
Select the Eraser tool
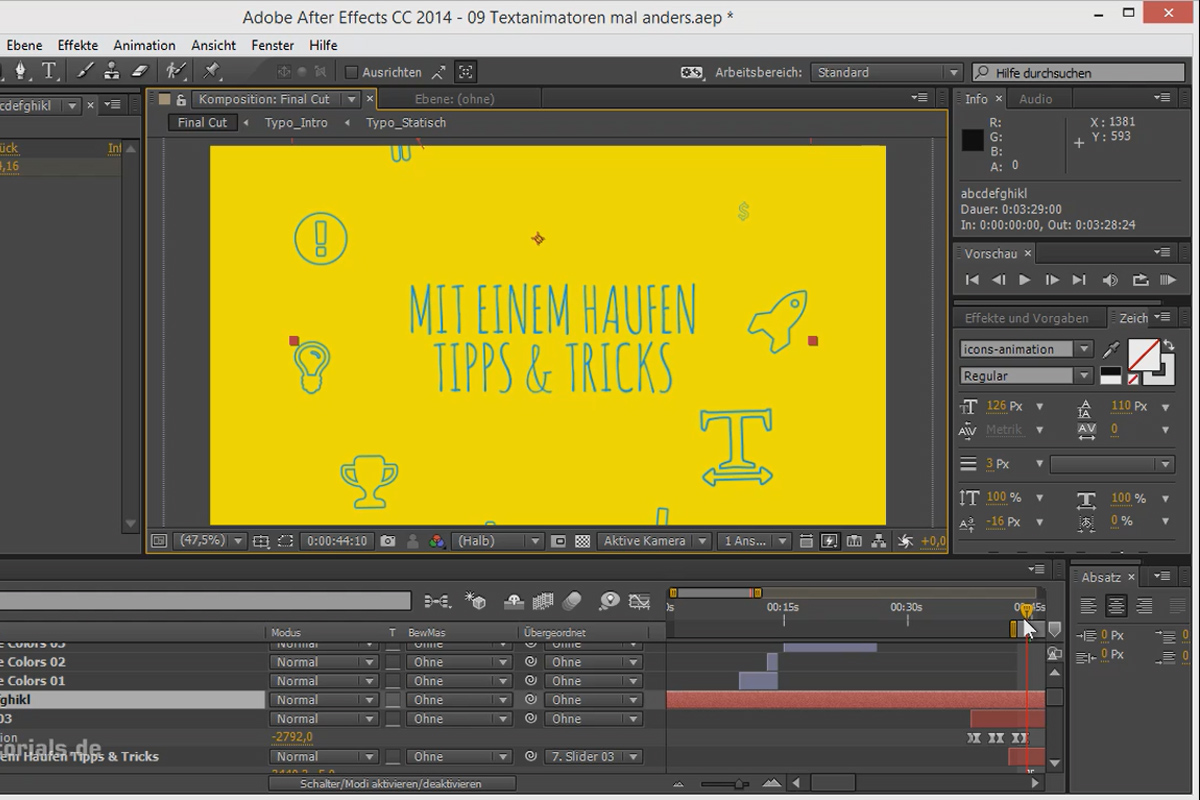pos(139,71)
